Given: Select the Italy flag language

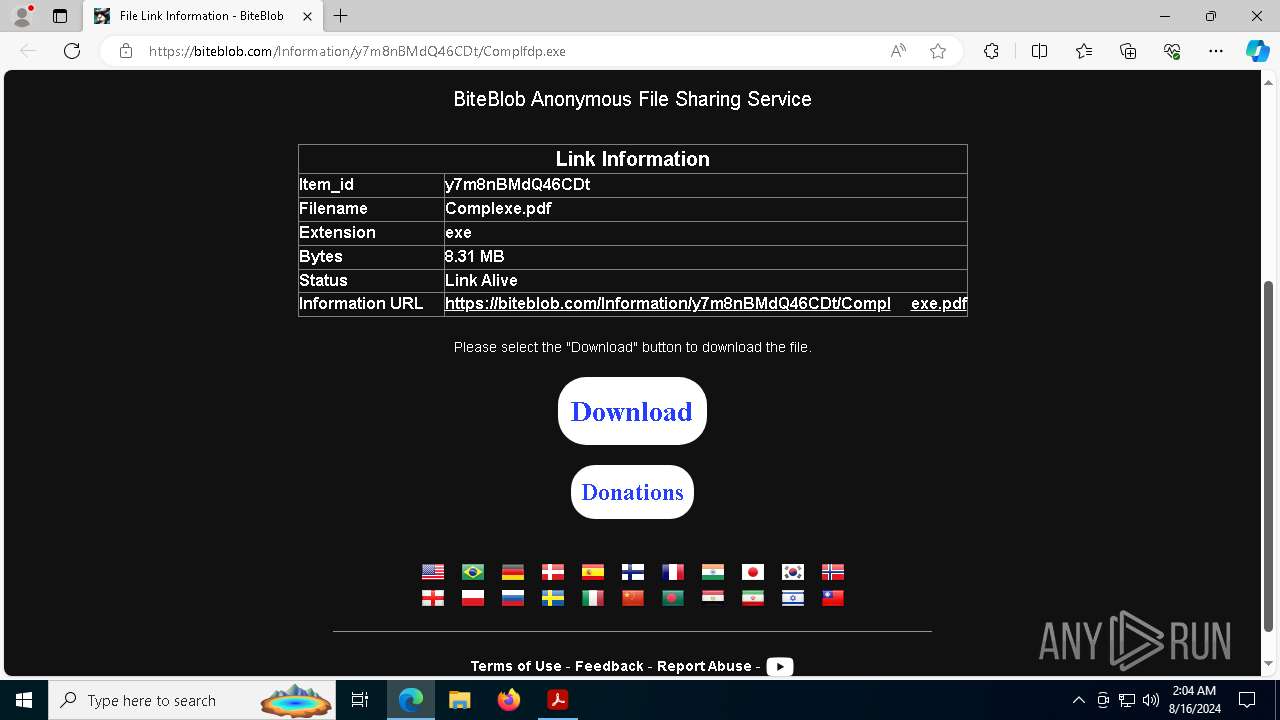Looking at the screenshot, I should 593,598.
